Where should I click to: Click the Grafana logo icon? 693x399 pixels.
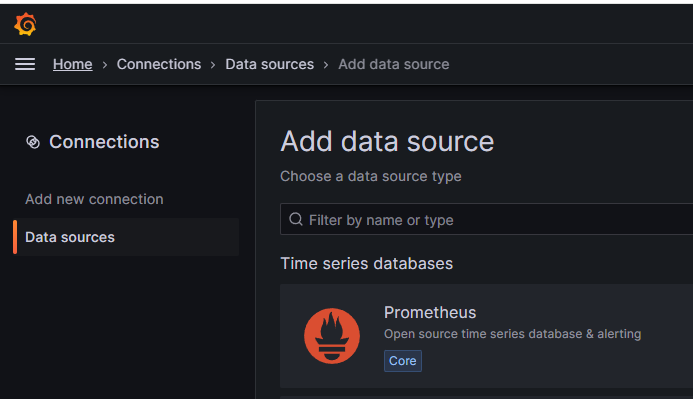(x=25, y=24)
